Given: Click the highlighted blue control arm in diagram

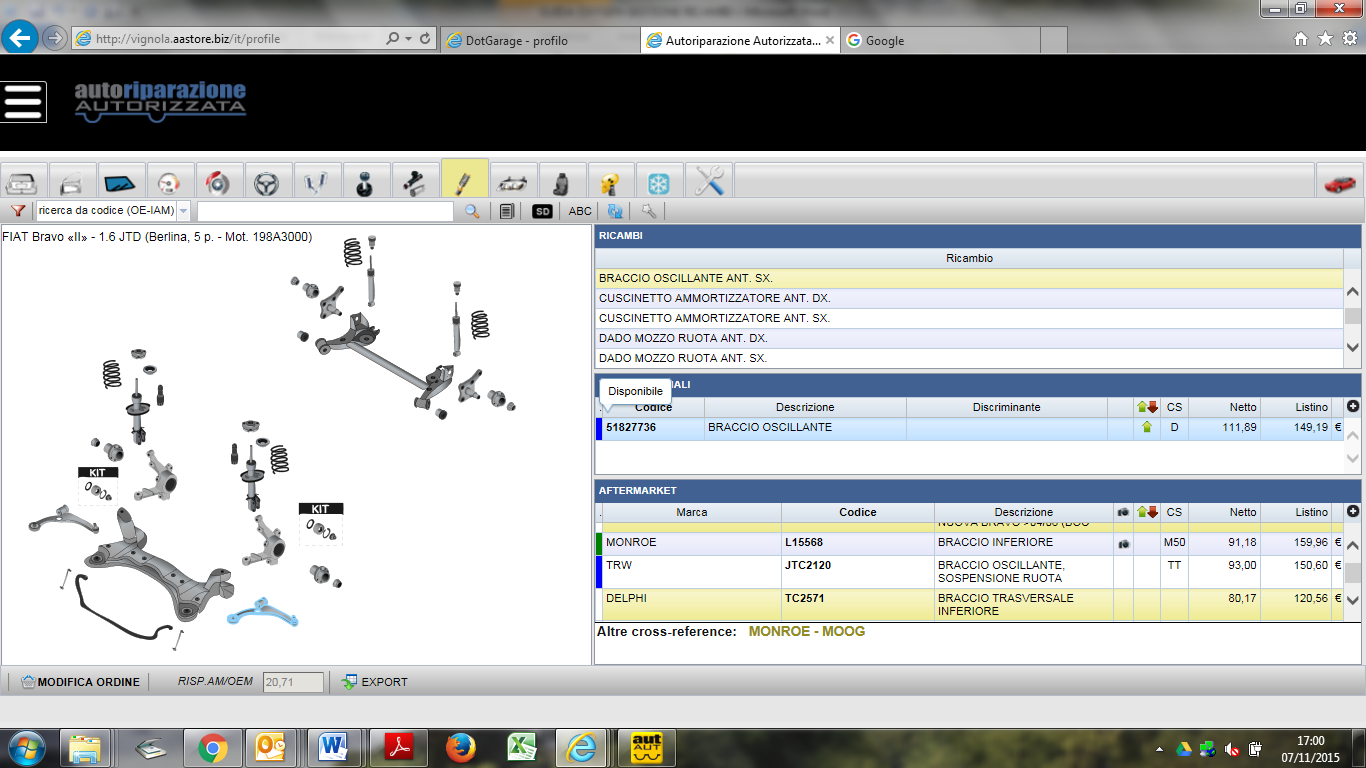Looking at the screenshot, I should (264, 612).
